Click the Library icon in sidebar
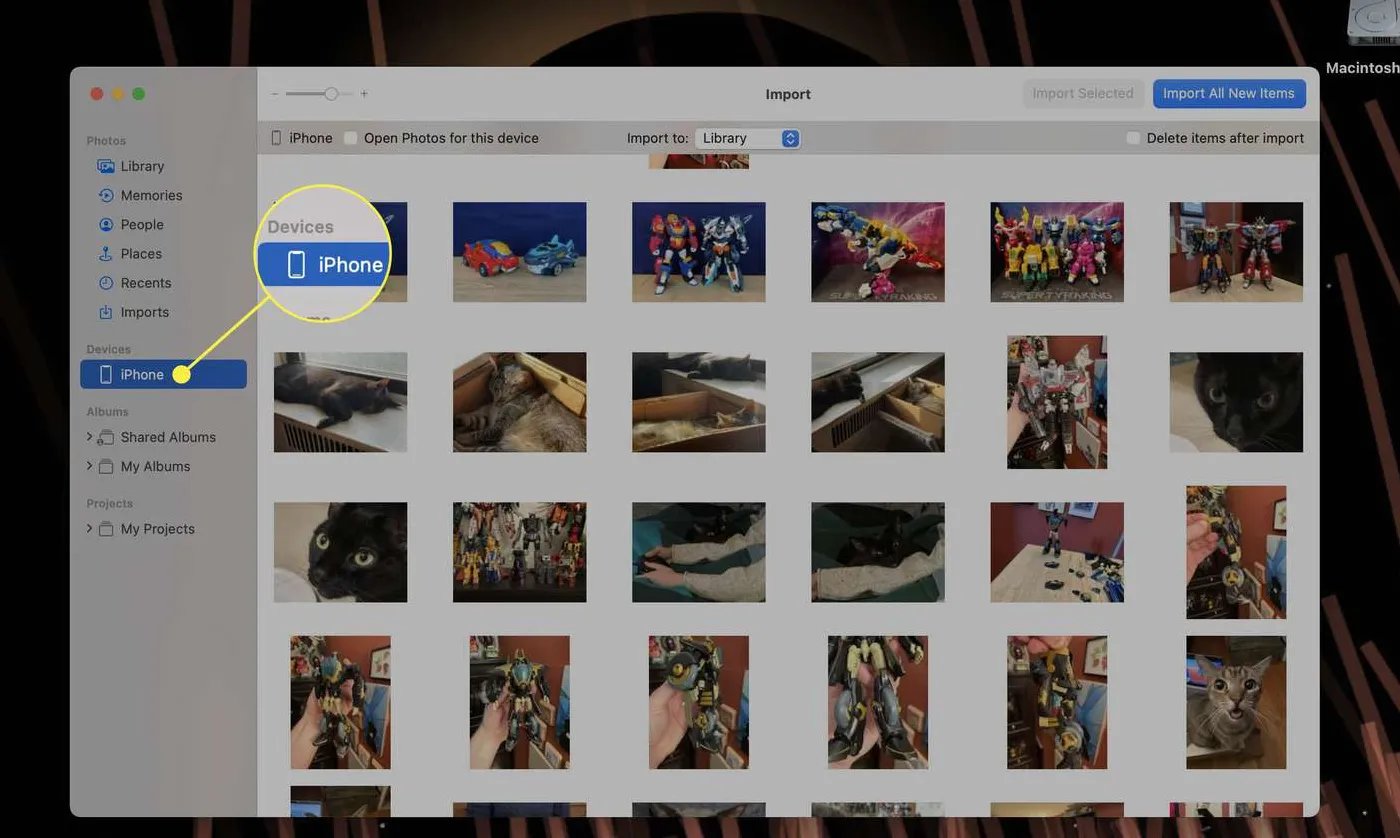 (x=105, y=166)
